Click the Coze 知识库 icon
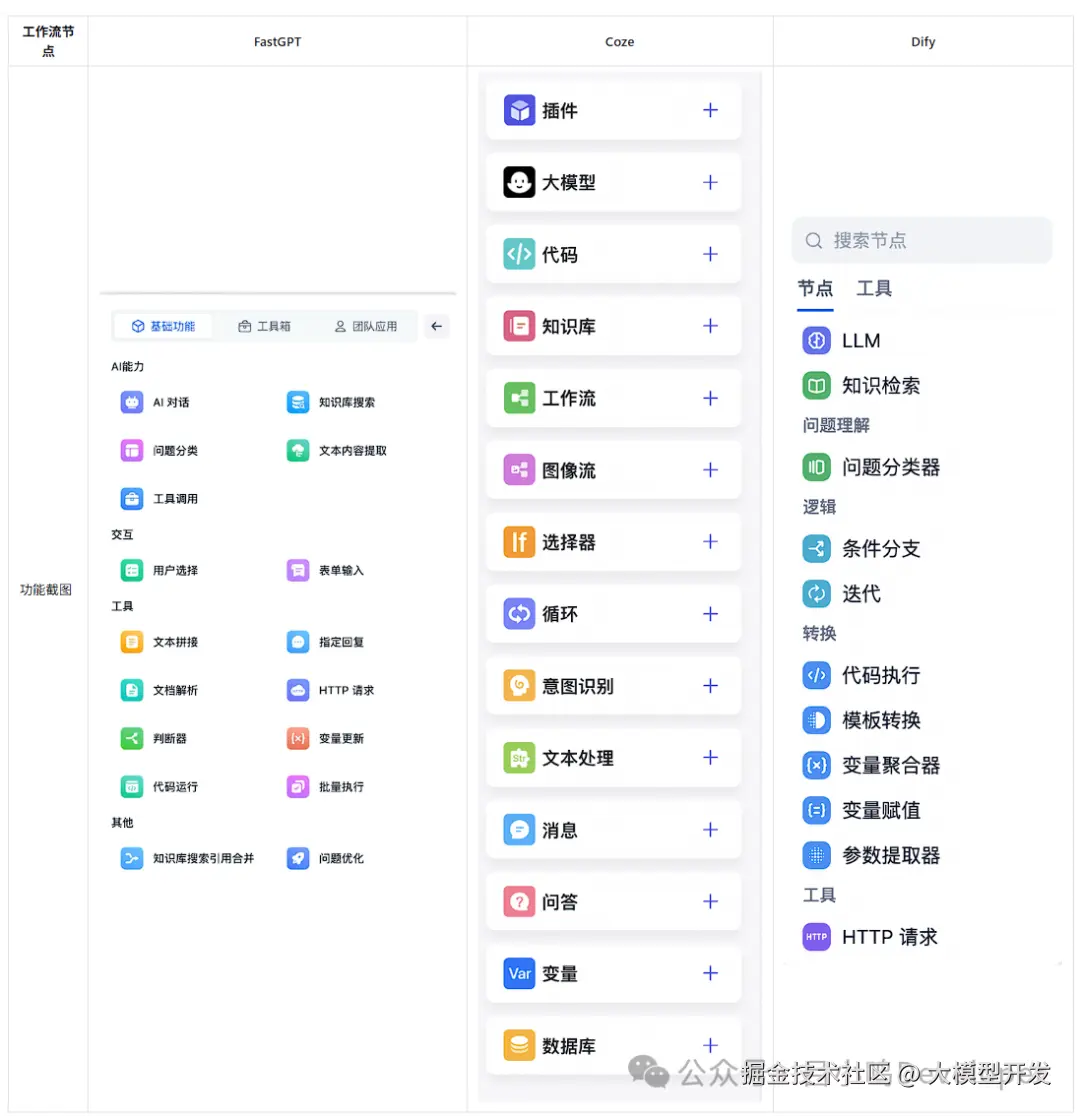Image resolution: width=1080 pixels, height=1116 pixels. click(519, 326)
